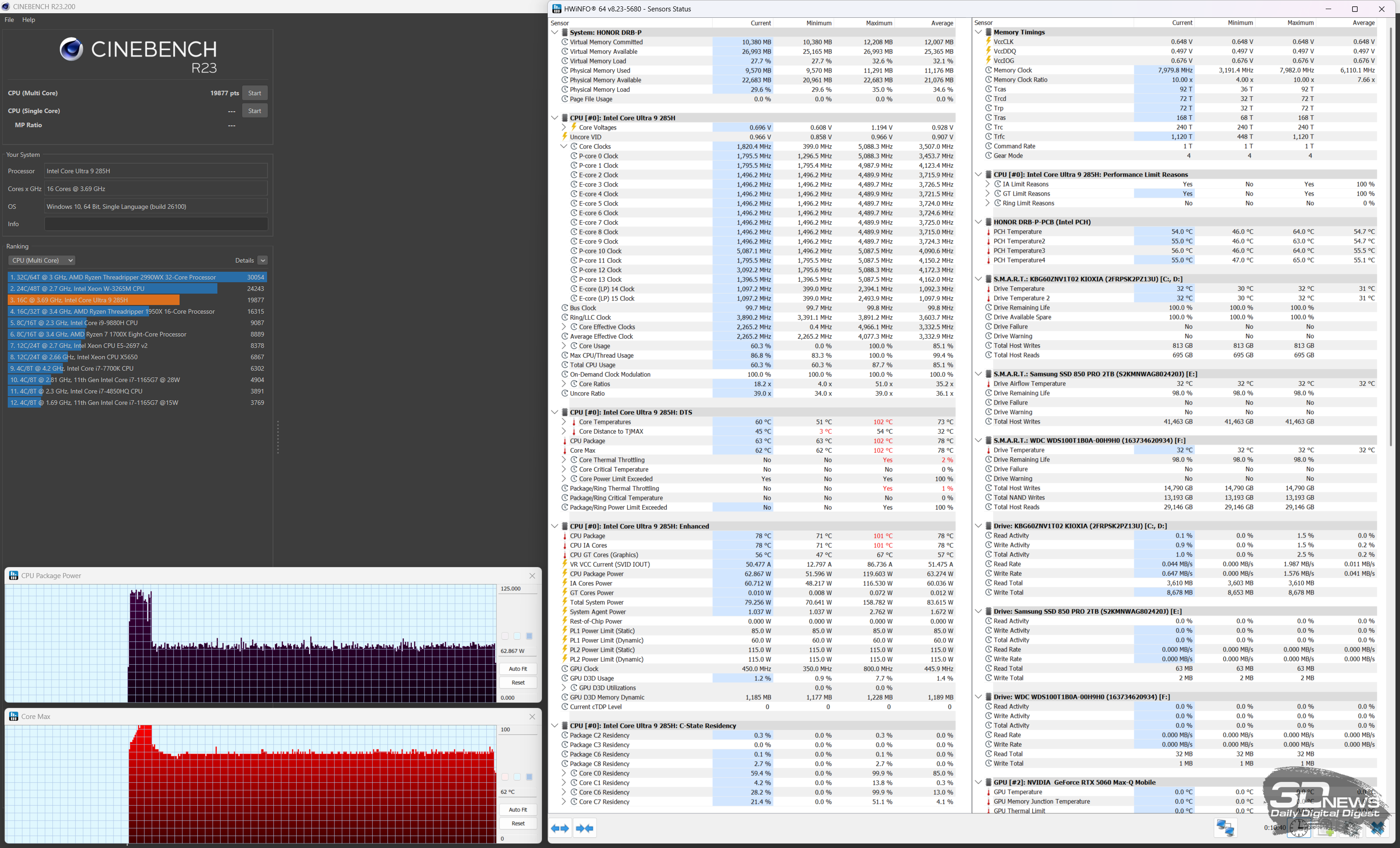The height and width of the screenshot is (848, 1400).
Task: Collapse the HONOR DRB-P-PCB (Intel PCH) group
Action: pos(978,222)
